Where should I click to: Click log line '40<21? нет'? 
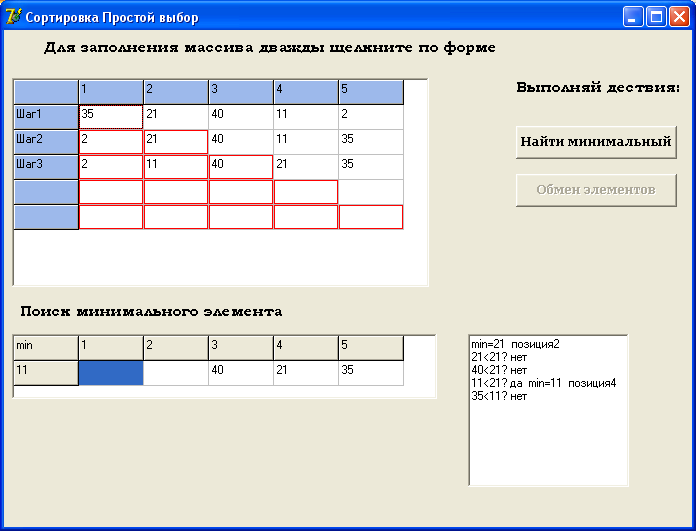[499, 370]
